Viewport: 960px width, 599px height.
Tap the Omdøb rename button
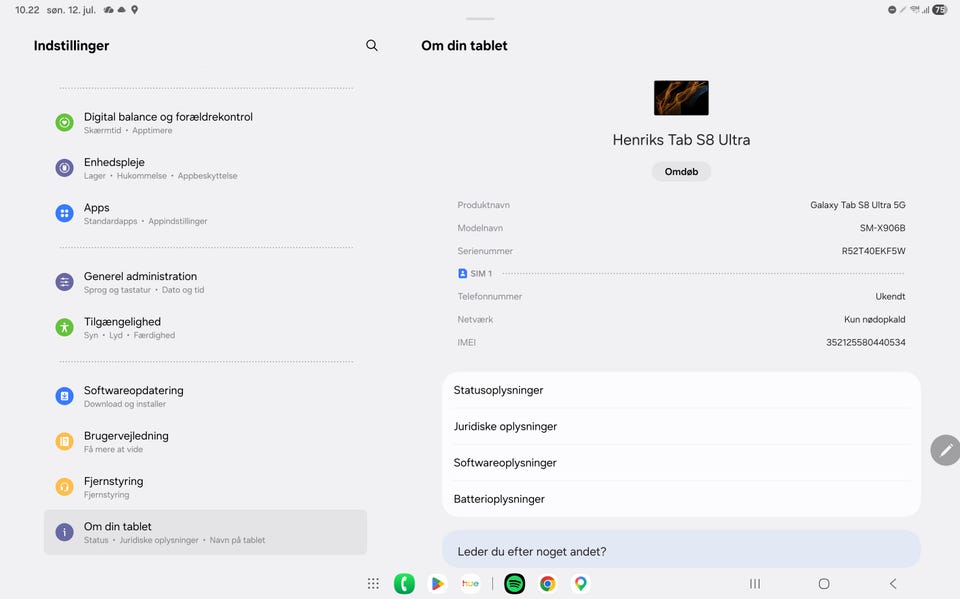(681, 171)
